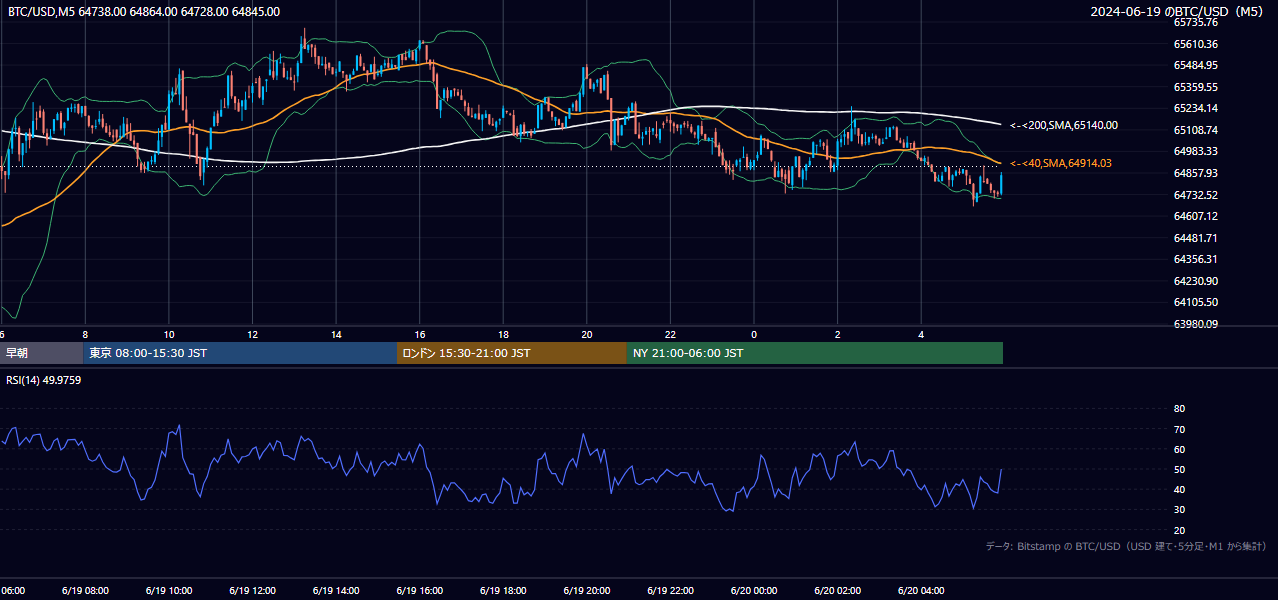
Task: Click the 6/19 10:00 time axis label
Action: point(168,590)
